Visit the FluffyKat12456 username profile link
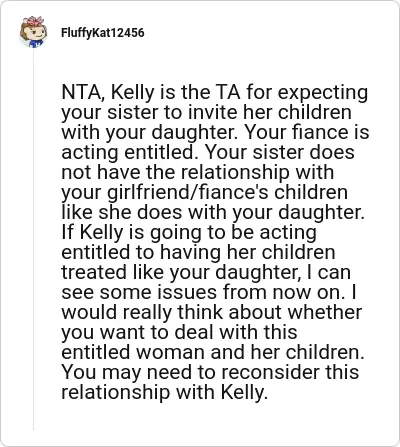Screen dimensions: 400x447 103,33
